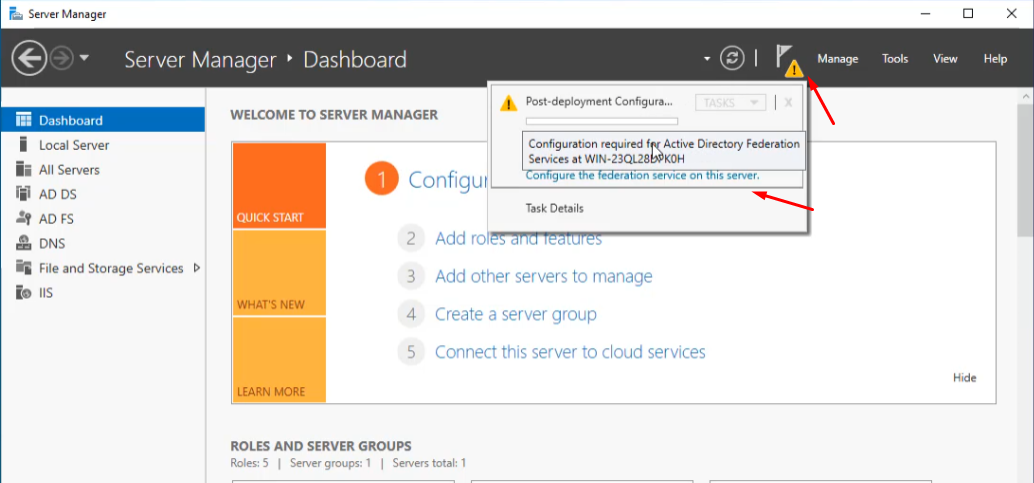Open Task Details in notification popup
This screenshot has height=483, width=1034.
pos(555,209)
